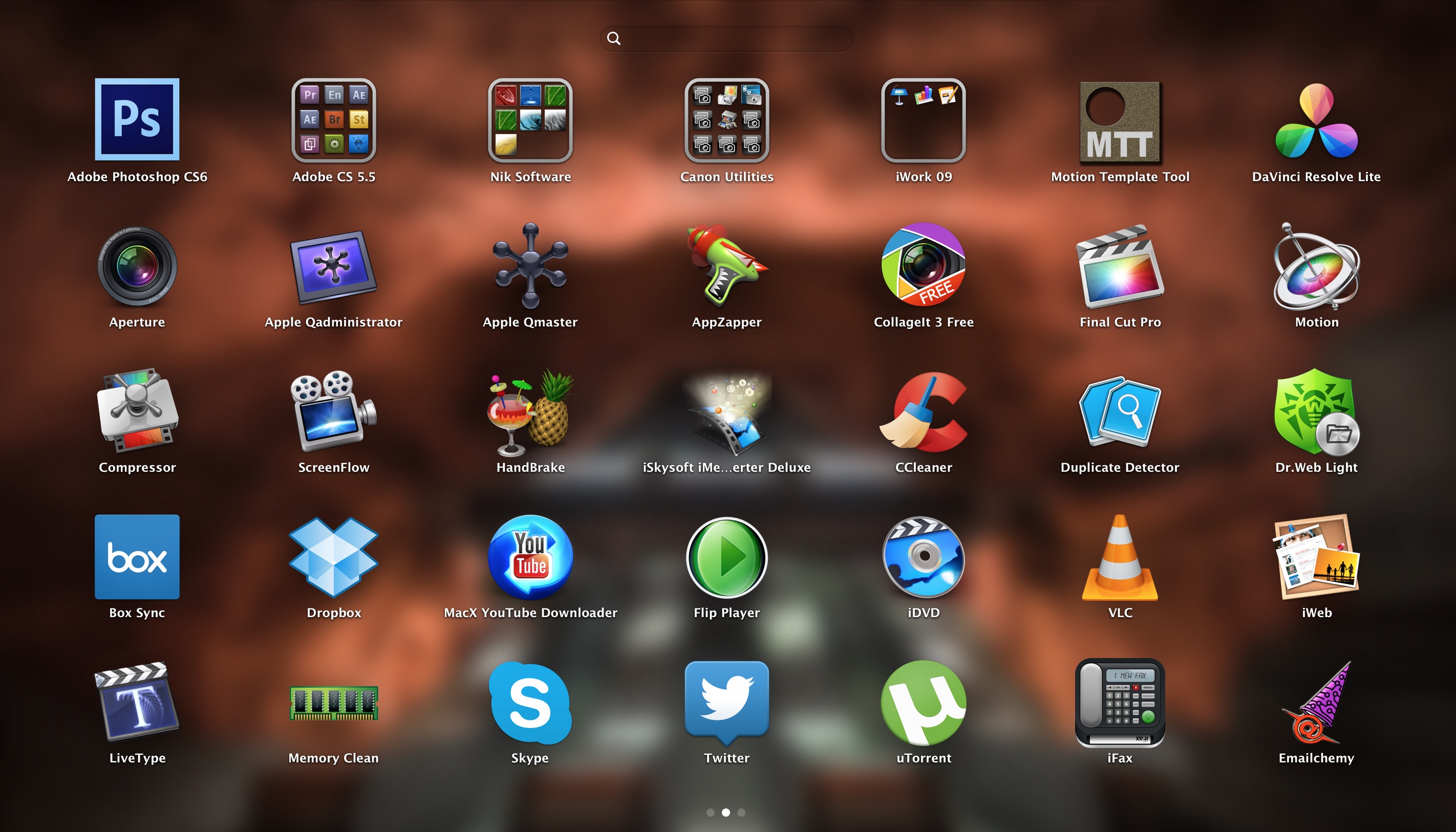Open CCleaner
This screenshot has width=1456, height=832.
coord(923,411)
